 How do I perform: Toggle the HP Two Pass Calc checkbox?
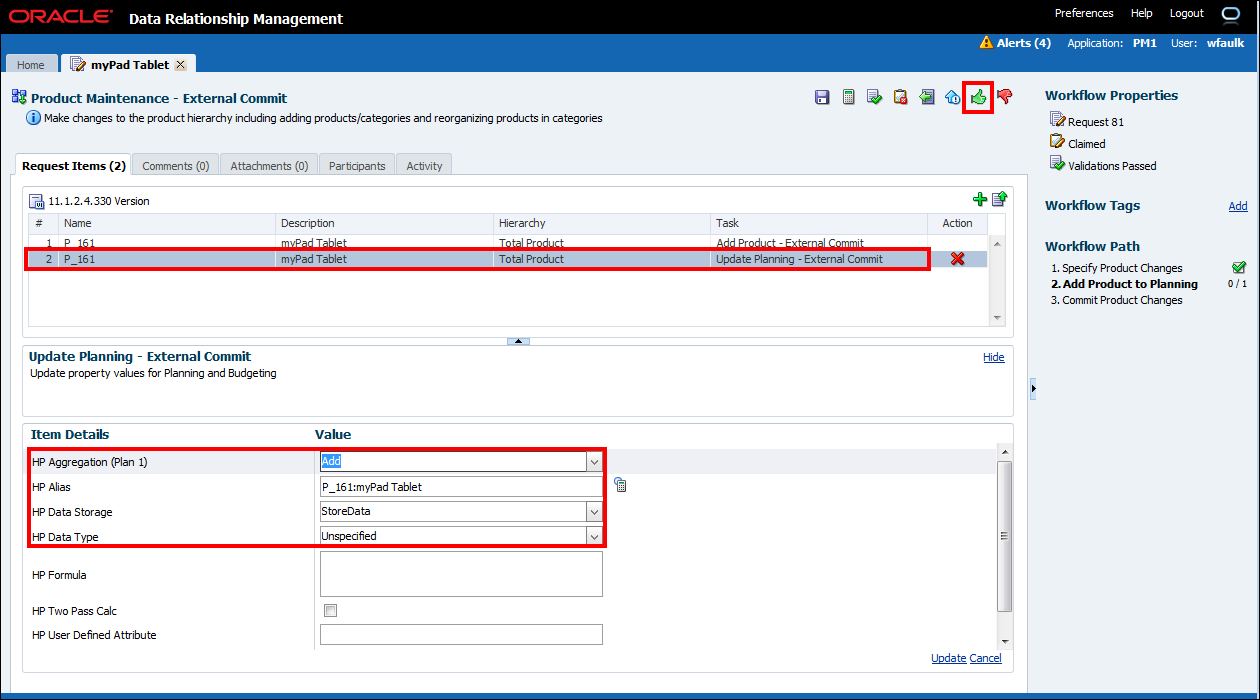[330, 610]
